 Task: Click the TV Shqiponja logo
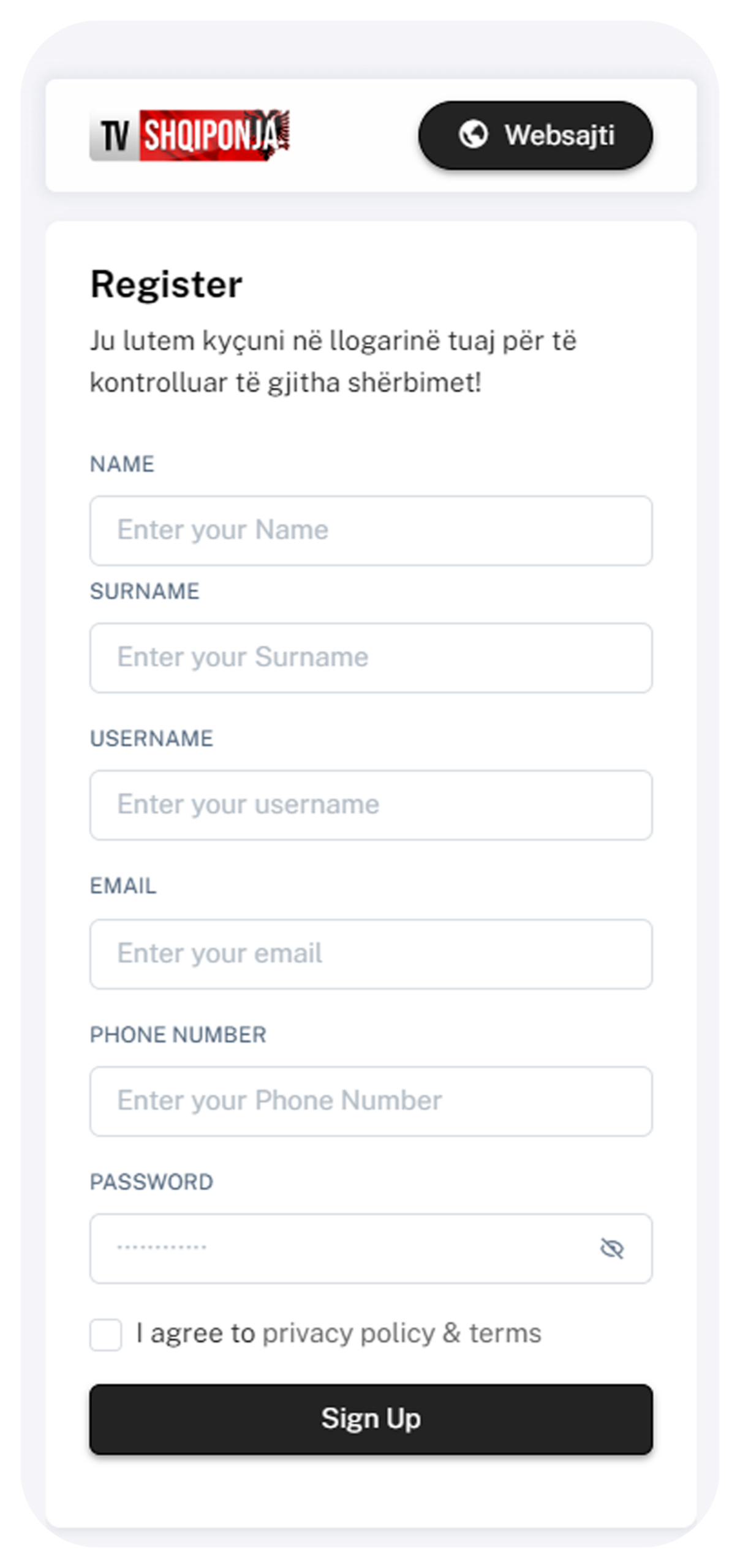point(190,135)
